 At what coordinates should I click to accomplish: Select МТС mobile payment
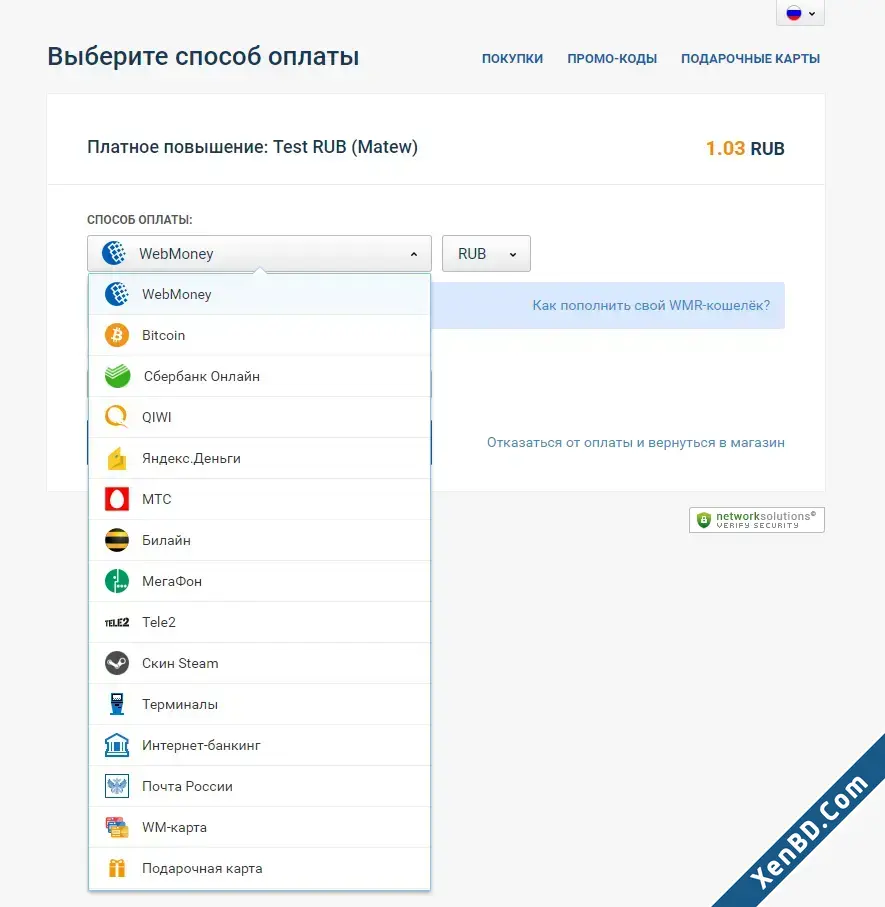point(259,499)
